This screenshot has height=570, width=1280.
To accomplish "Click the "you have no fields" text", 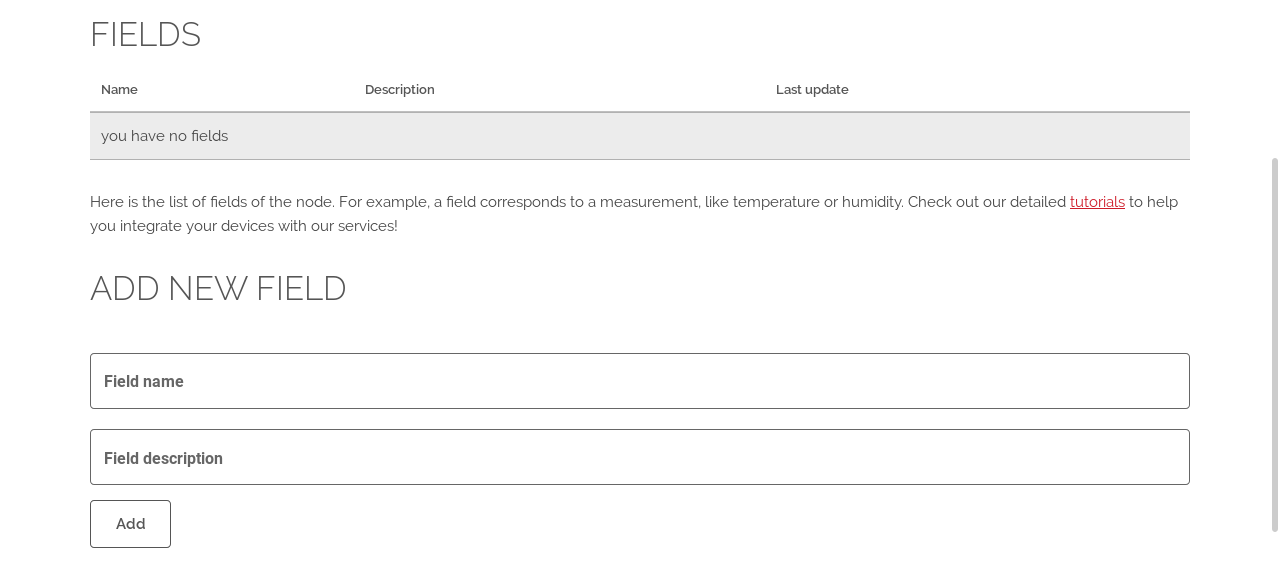I will [x=164, y=136].
